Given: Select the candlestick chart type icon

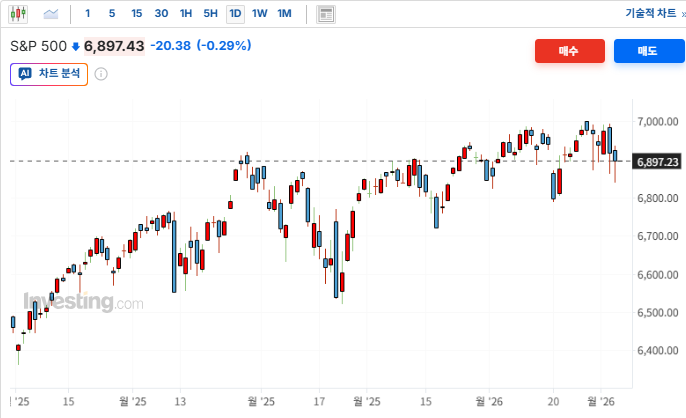Looking at the screenshot, I should [18, 14].
